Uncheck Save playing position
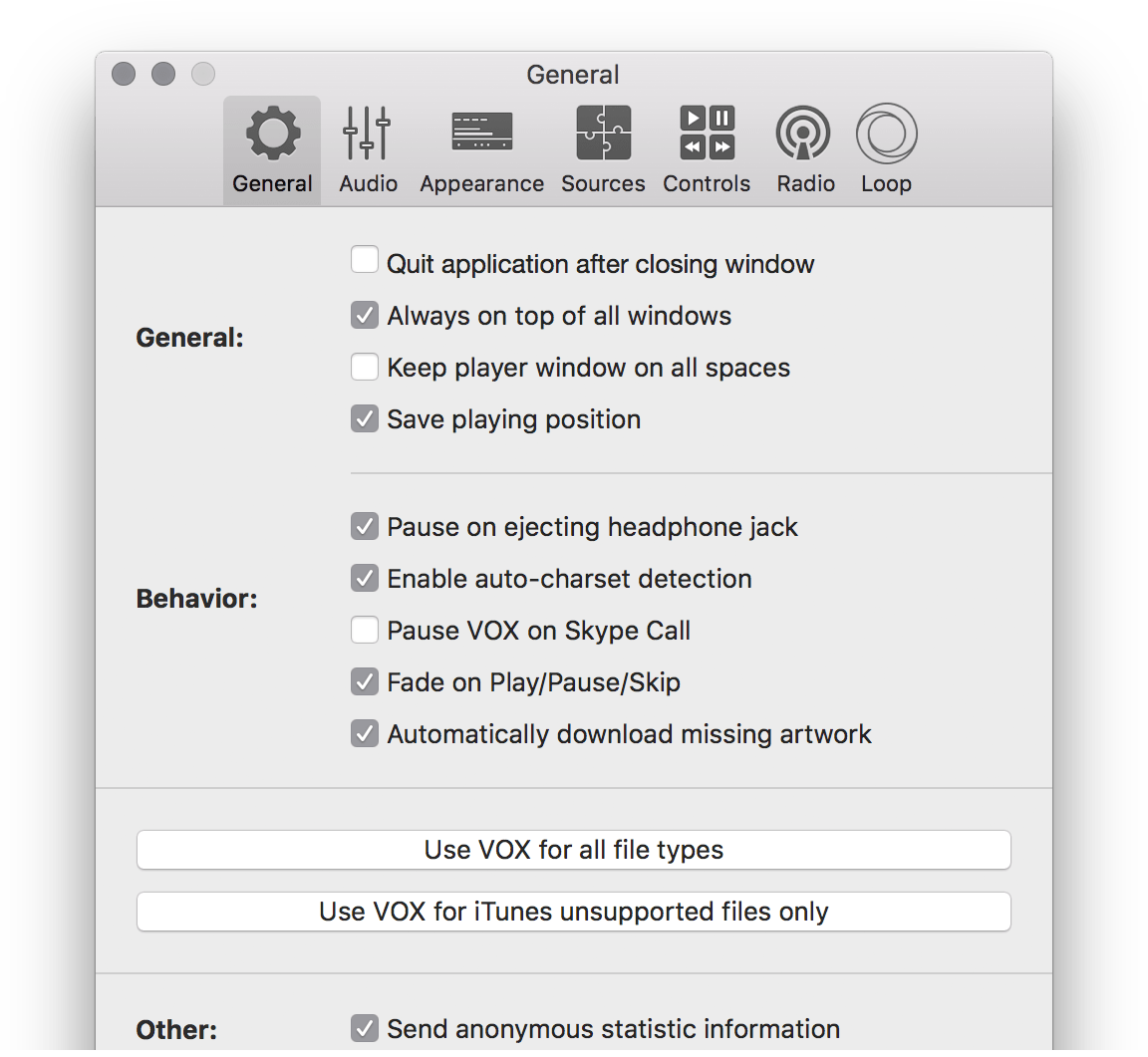Viewport: 1148px width, 1057px height. tap(365, 418)
